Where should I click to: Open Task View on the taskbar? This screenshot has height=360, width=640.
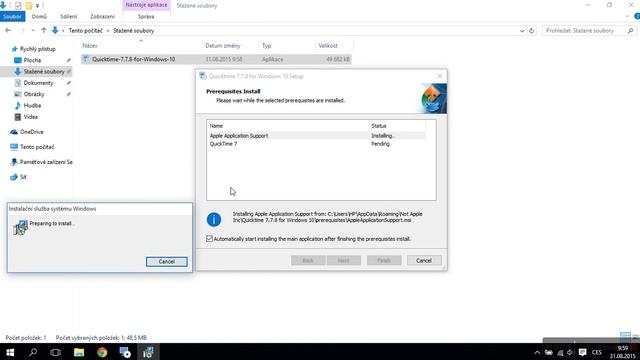point(56,352)
